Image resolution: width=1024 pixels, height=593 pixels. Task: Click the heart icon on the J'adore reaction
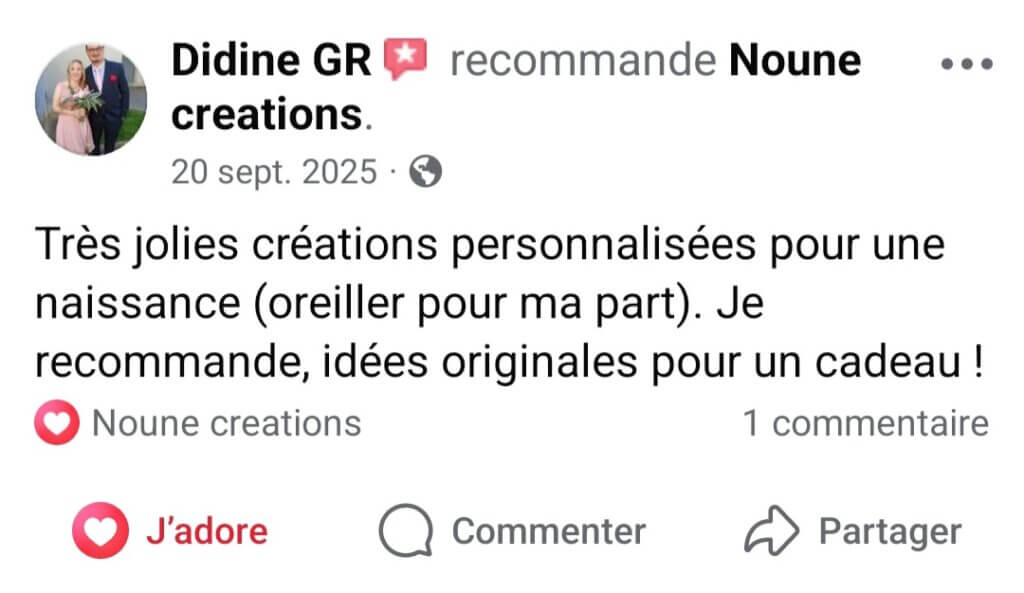pos(99,529)
